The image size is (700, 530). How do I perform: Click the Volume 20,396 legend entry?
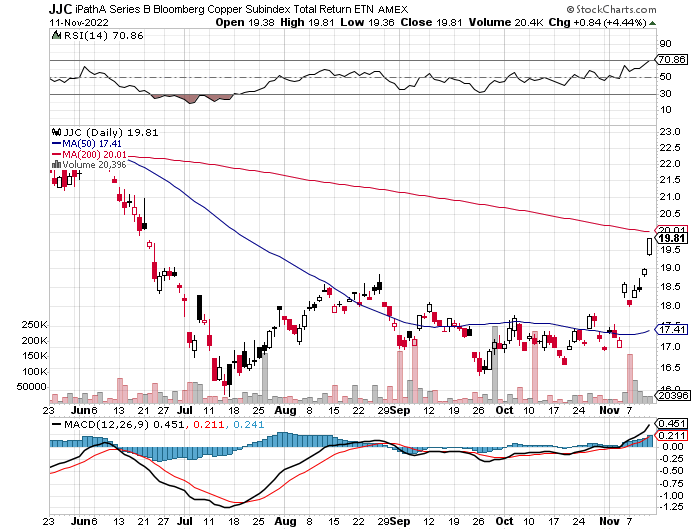[x=94, y=165]
